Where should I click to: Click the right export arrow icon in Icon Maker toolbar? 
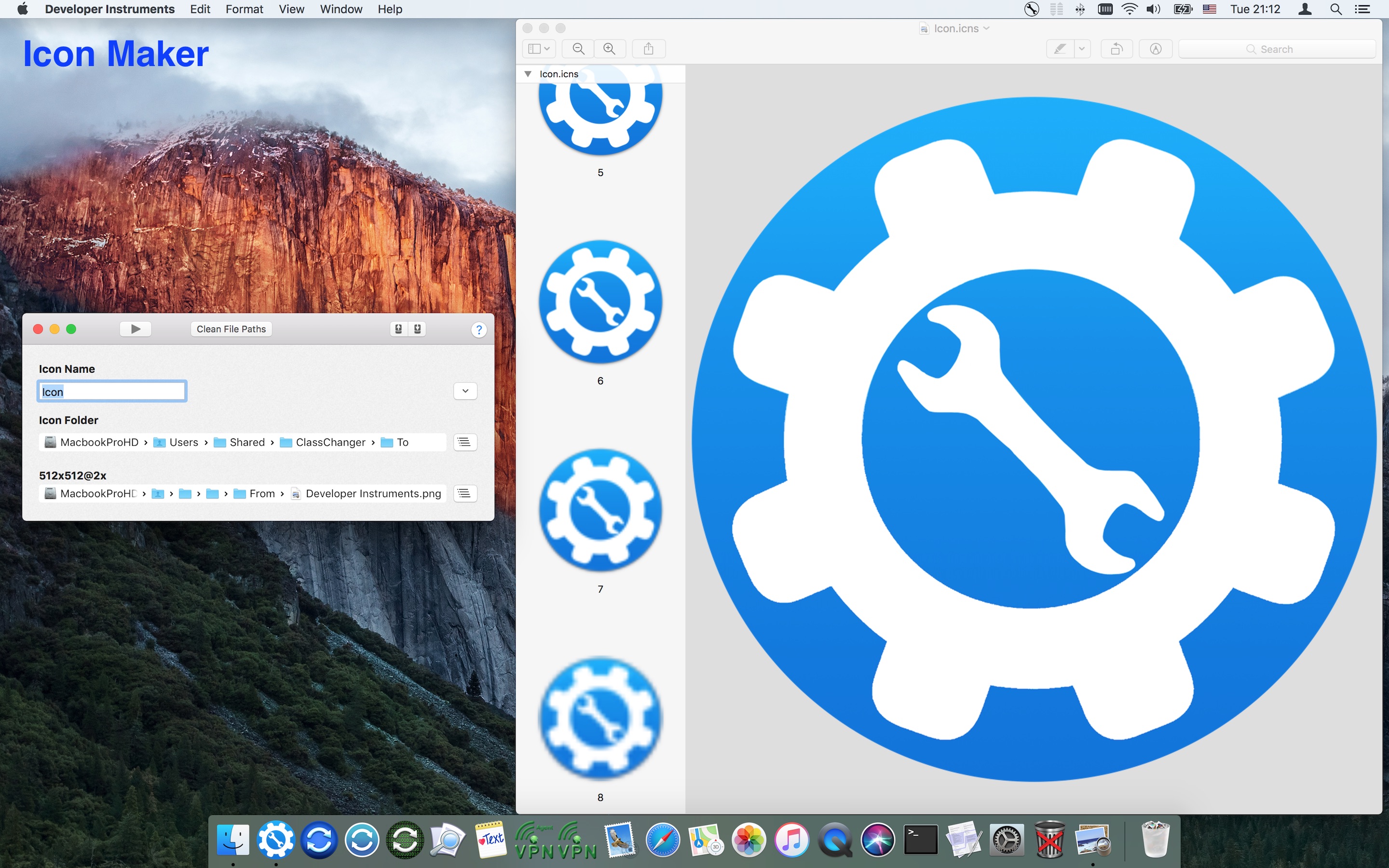pyautogui.click(x=417, y=329)
